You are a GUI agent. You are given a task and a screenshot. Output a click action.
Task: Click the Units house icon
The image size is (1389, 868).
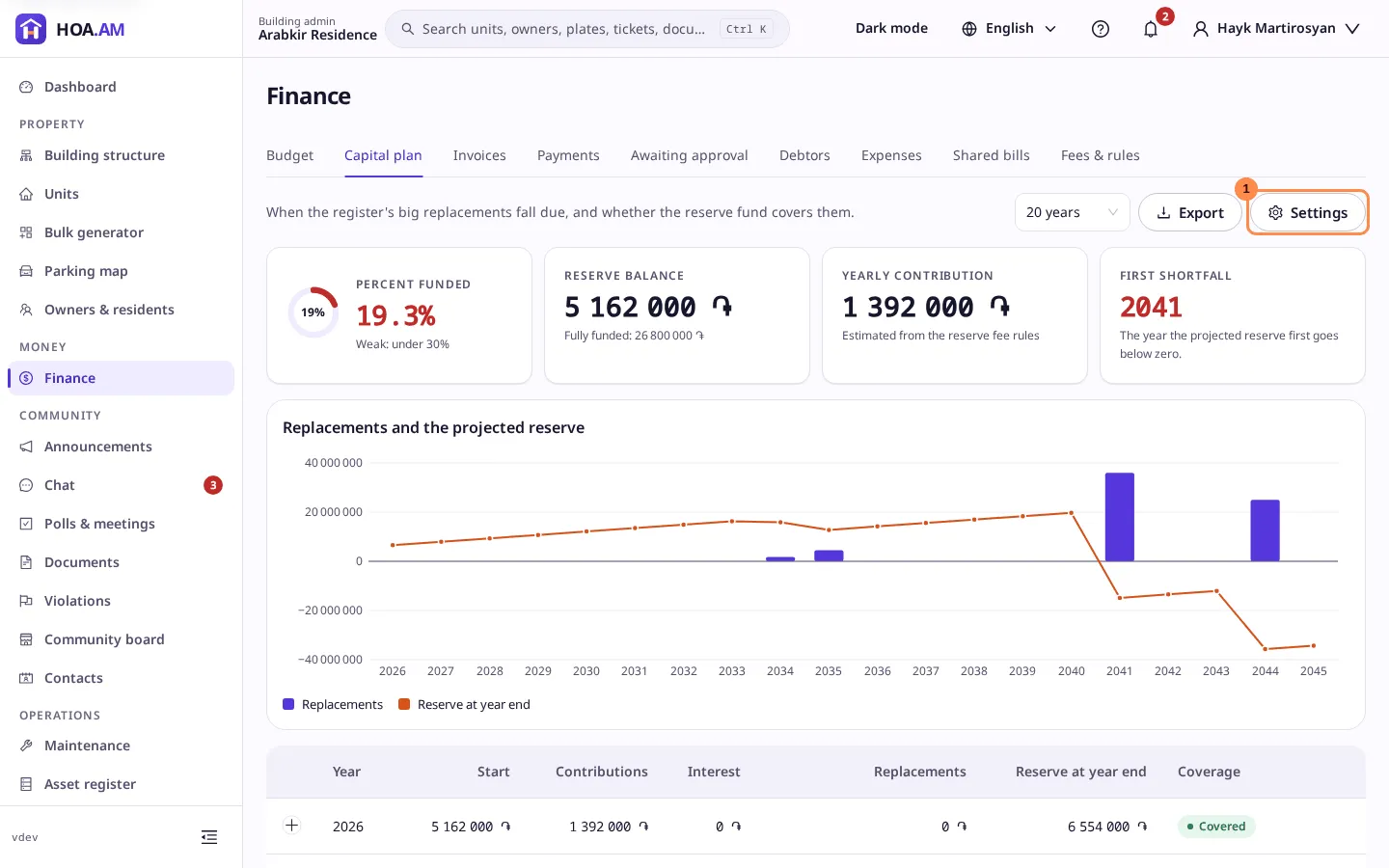[26, 194]
